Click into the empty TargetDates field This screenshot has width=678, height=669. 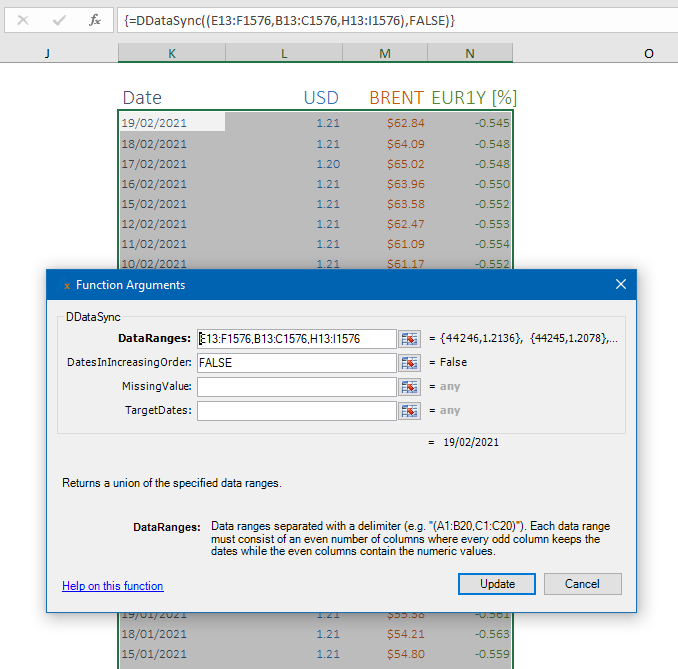coord(297,411)
